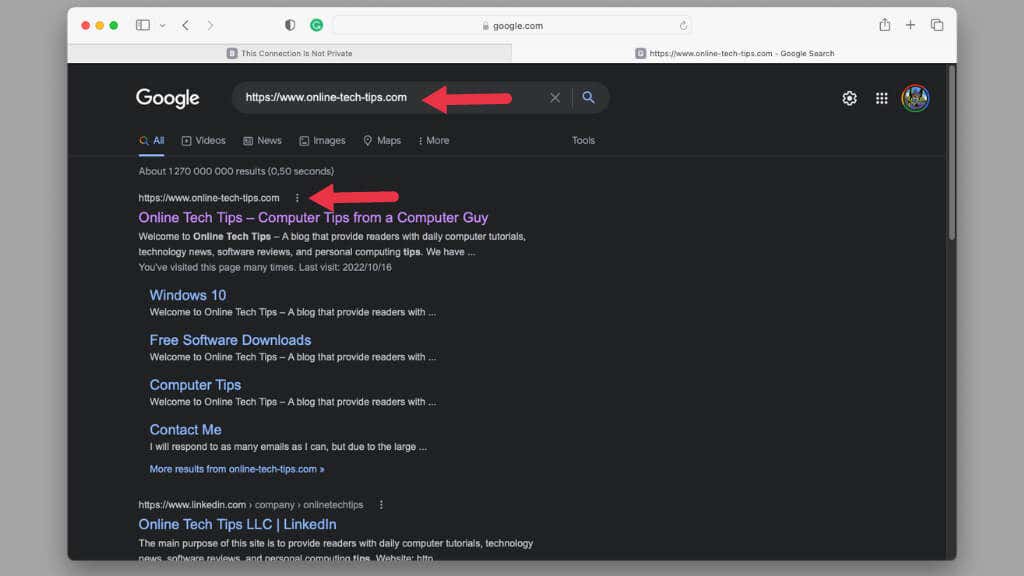Viewport: 1024px width, 576px height.
Task: Click the 'Last visit: 2022/10/16' note
Action: 345,267
